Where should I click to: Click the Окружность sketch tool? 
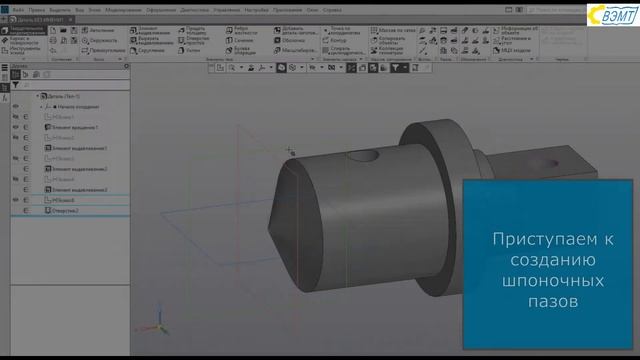100,40
